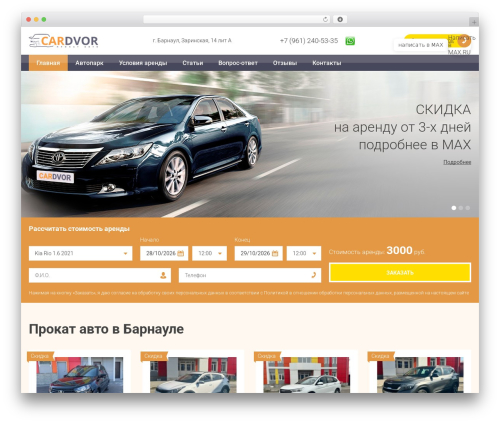
Task: Select second banner slider dot
Action: tap(461, 208)
